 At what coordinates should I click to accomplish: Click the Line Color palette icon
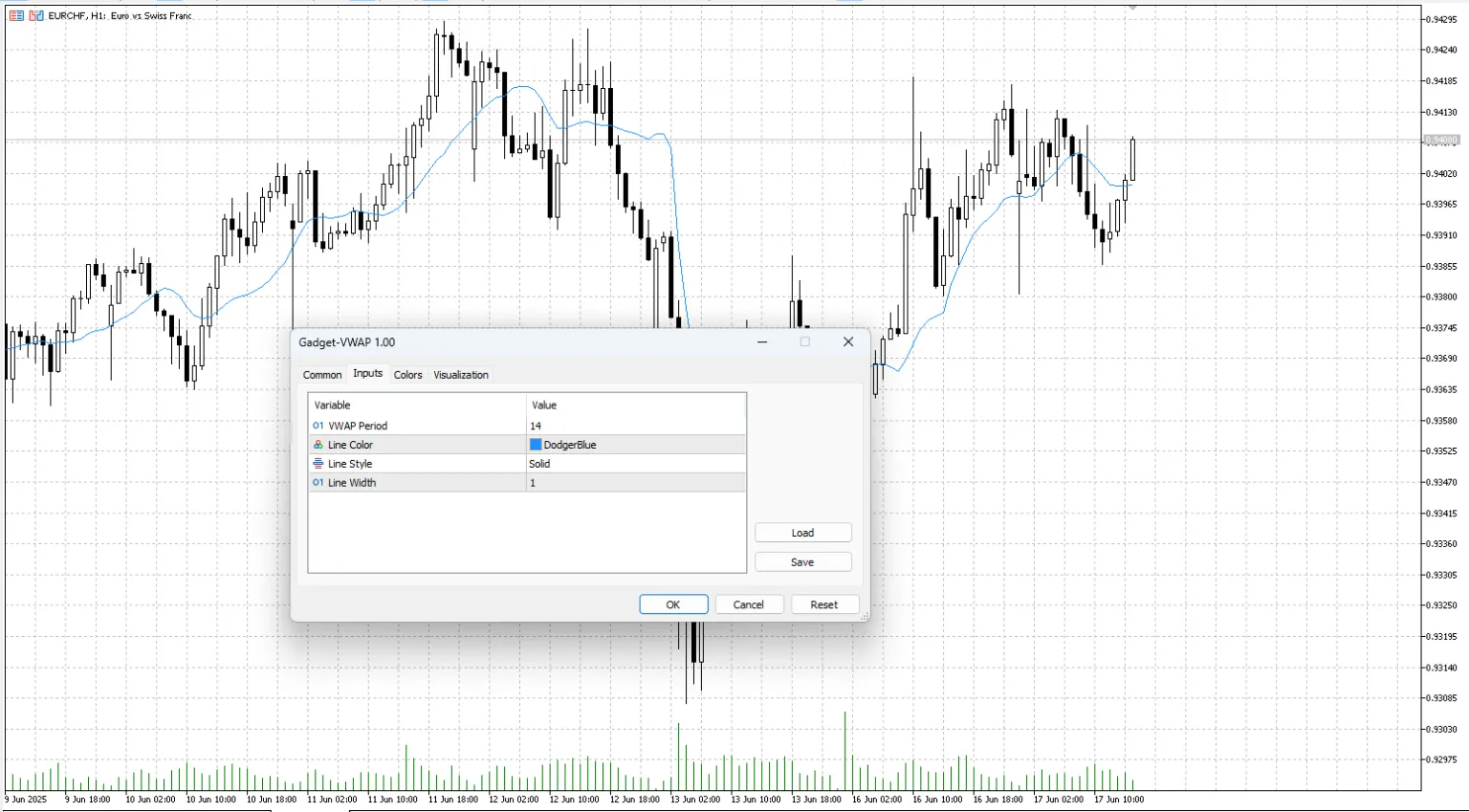click(318, 445)
